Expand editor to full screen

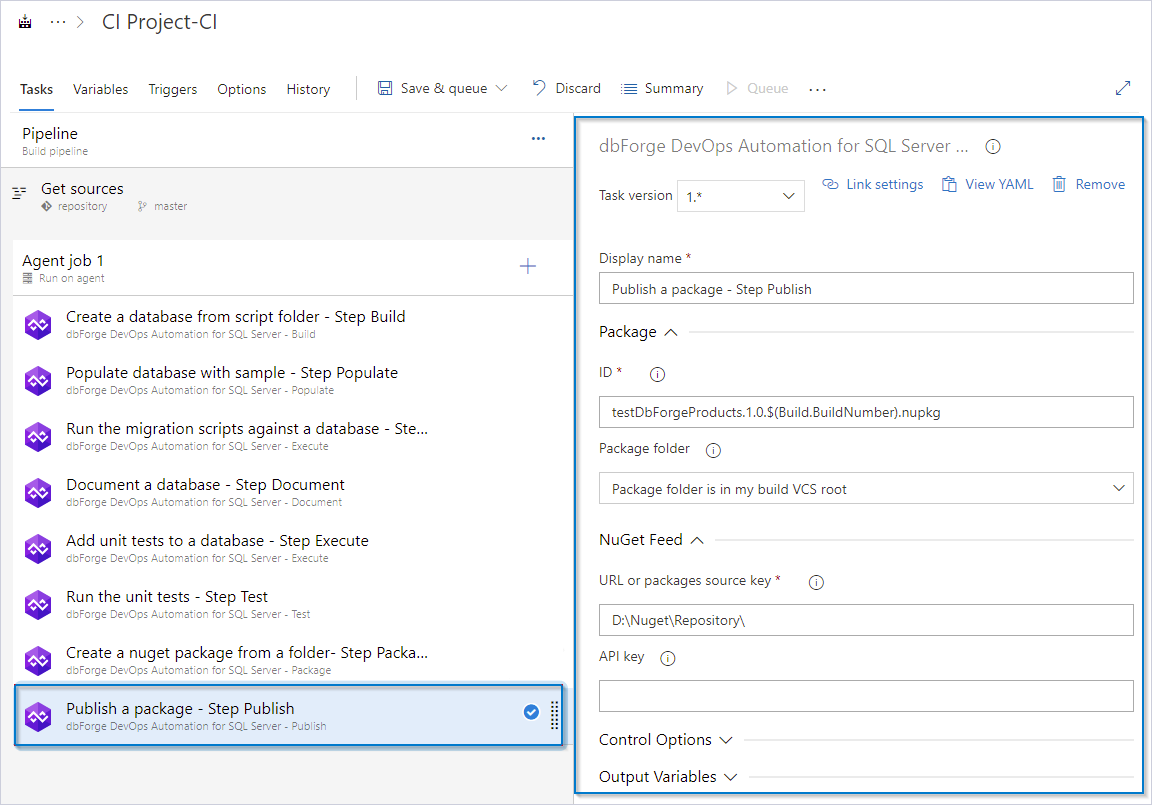coord(1123,88)
